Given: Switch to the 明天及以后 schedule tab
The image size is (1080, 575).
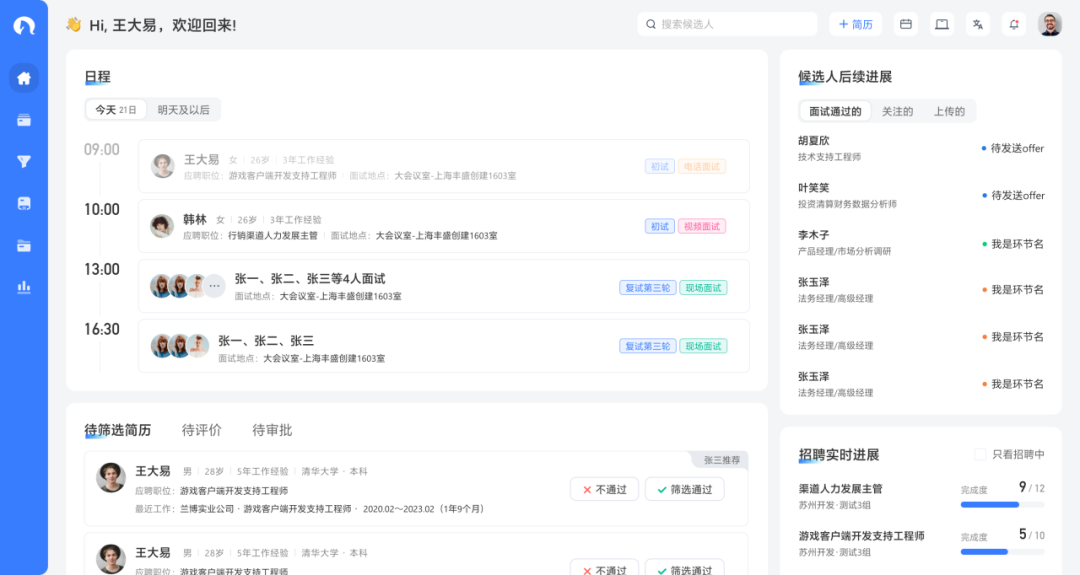Looking at the screenshot, I should pyautogui.click(x=183, y=109).
